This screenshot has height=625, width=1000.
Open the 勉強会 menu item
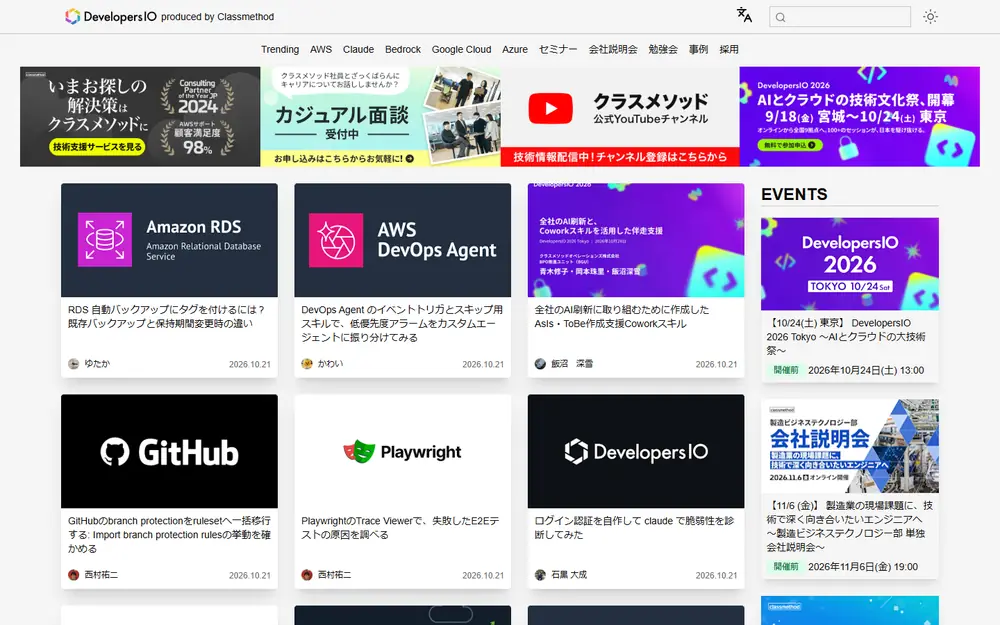pos(663,49)
